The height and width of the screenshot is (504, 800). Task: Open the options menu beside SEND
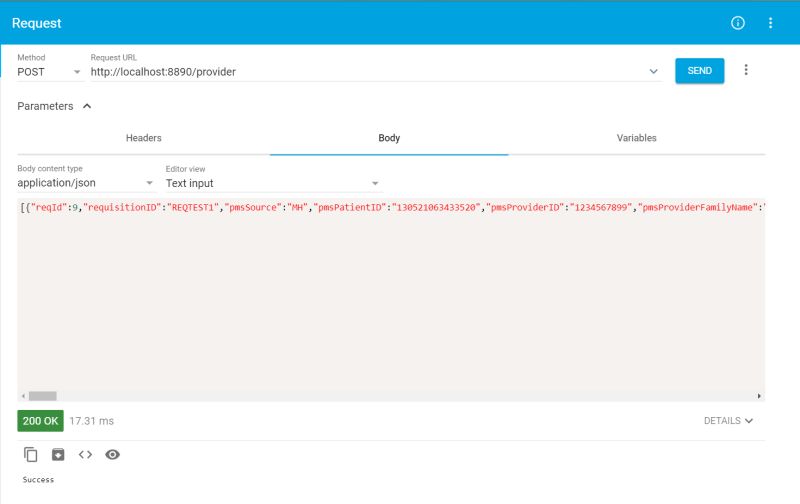click(x=746, y=70)
